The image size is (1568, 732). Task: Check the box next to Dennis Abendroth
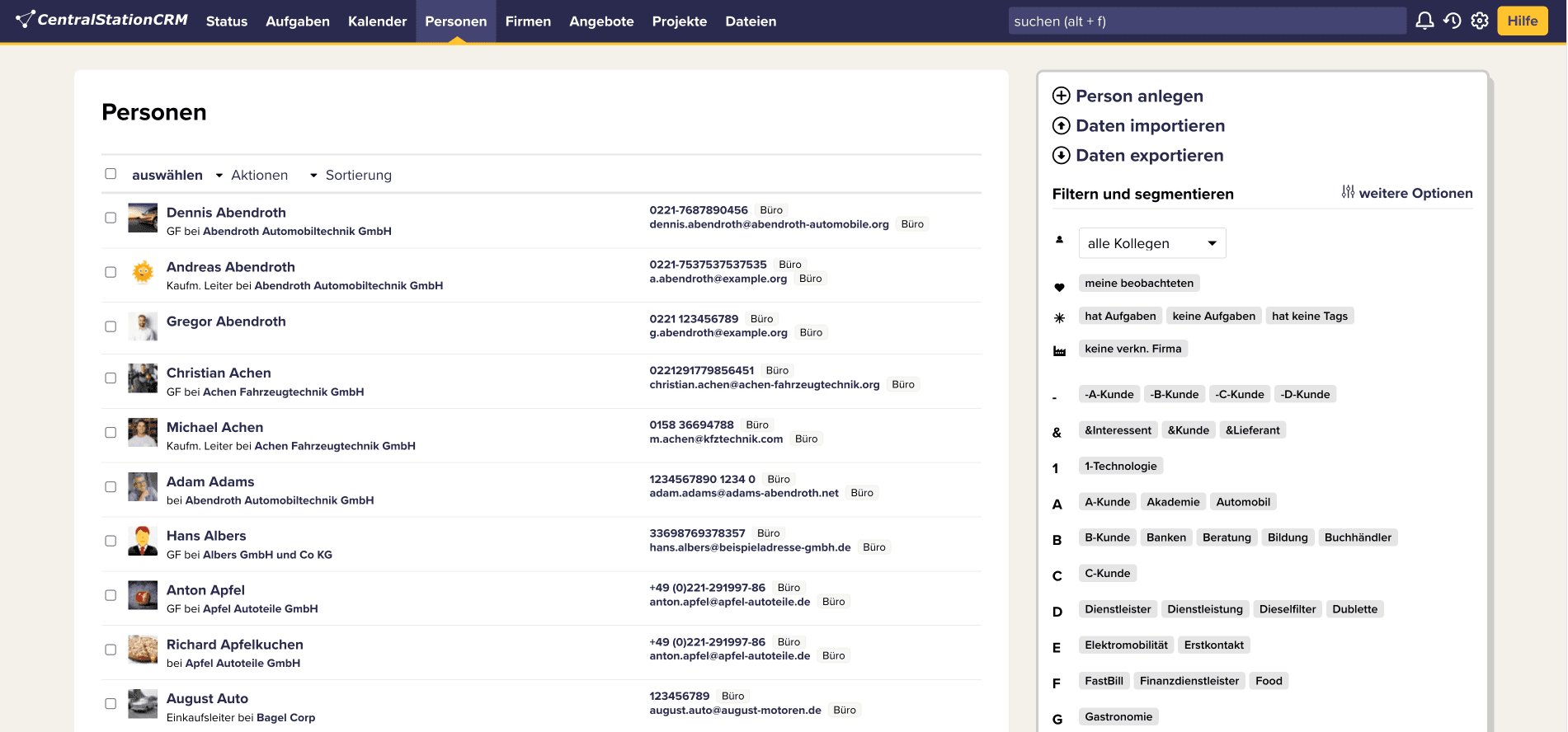click(111, 218)
